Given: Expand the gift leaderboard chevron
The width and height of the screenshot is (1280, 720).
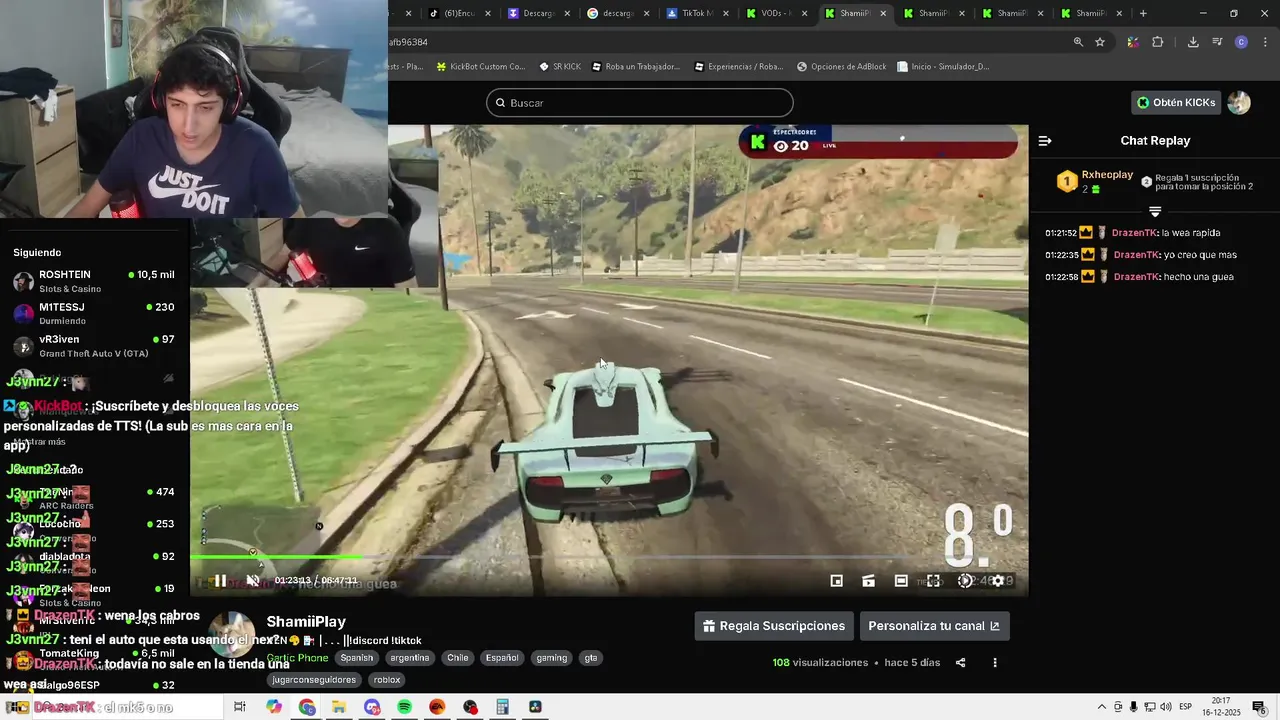Looking at the screenshot, I should click(x=1155, y=211).
